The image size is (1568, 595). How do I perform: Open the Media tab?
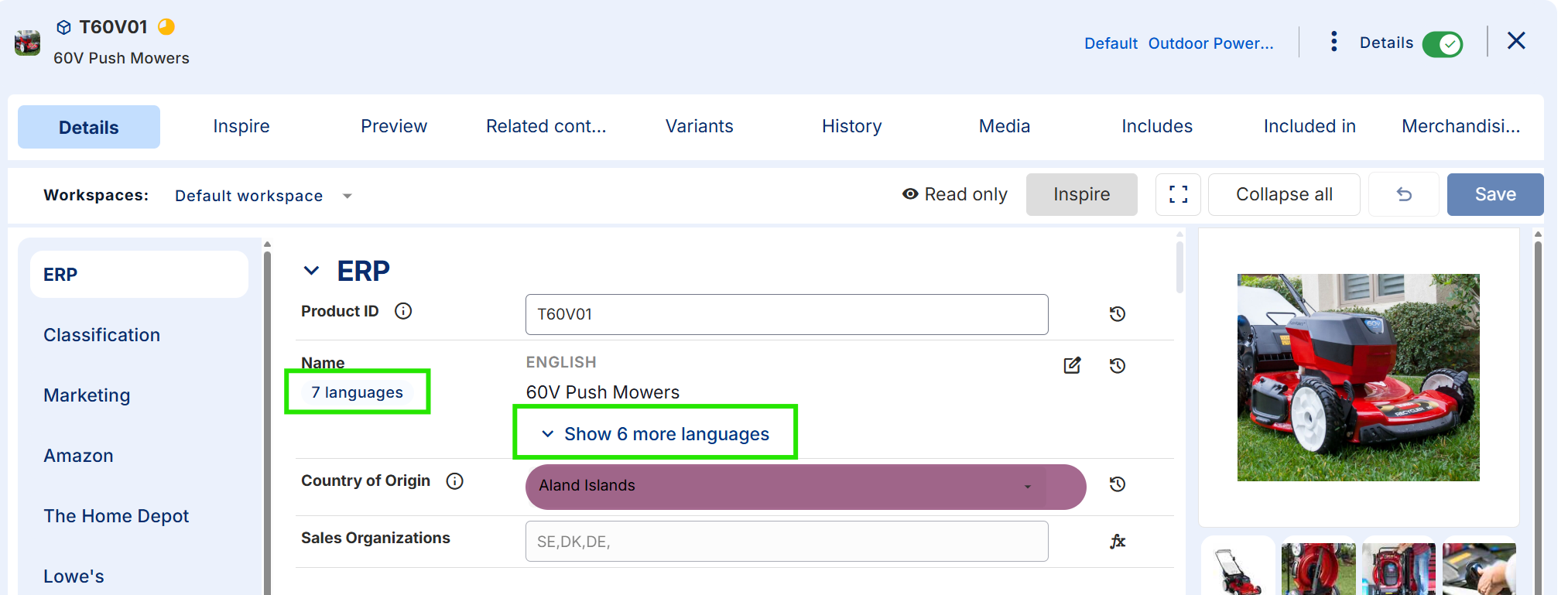1005,126
